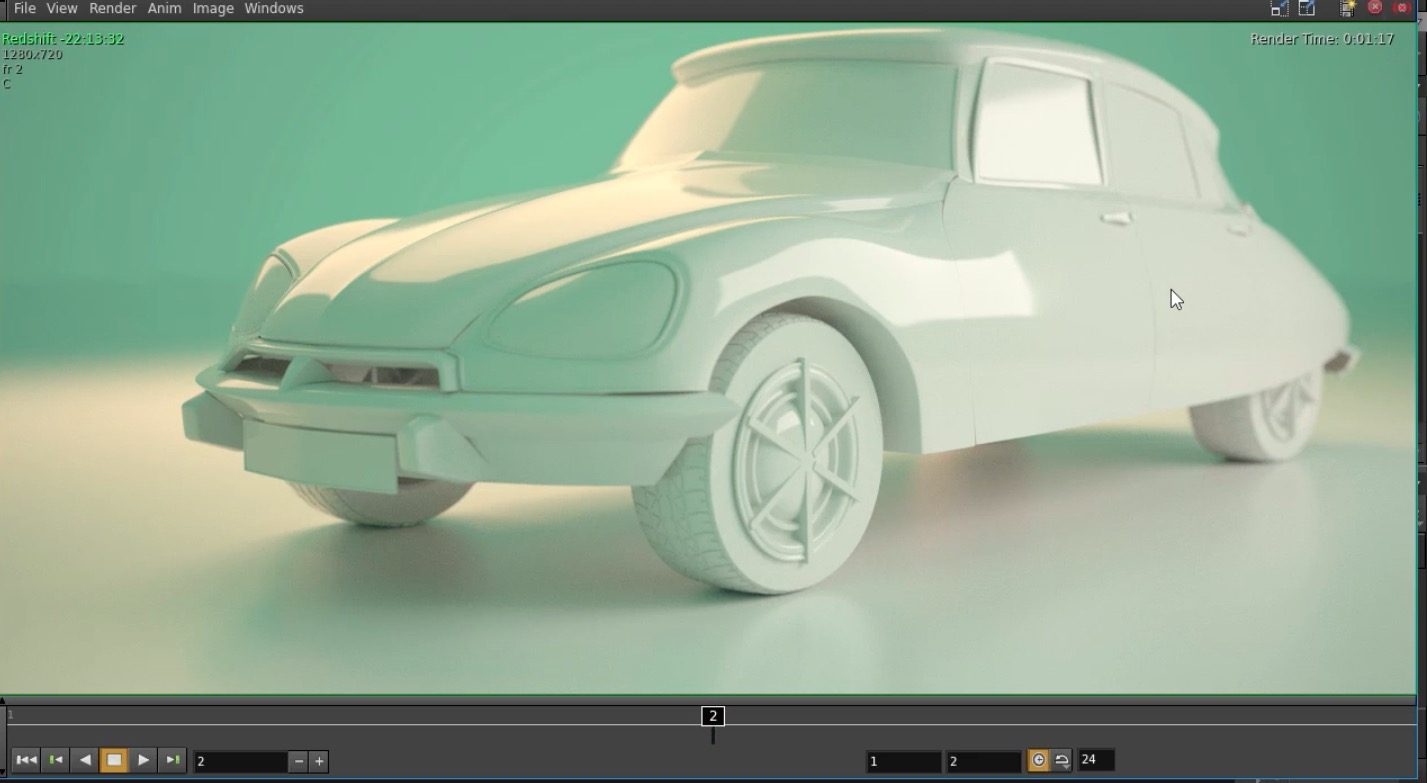Step forward one frame
Image resolution: width=1427 pixels, height=783 pixels.
(x=172, y=761)
